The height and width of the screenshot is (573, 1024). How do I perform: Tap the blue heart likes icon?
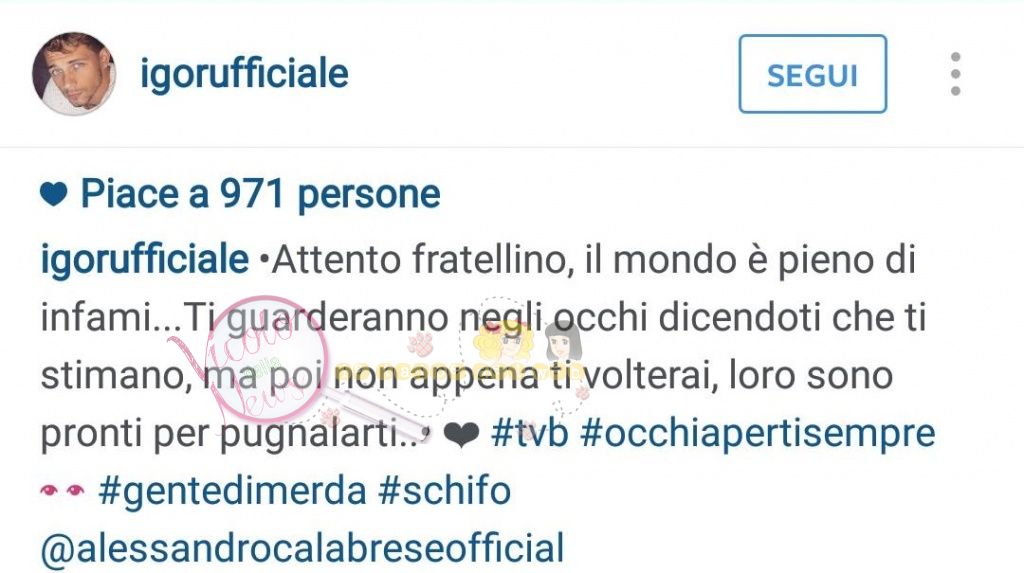pyautogui.click(x=54, y=194)
